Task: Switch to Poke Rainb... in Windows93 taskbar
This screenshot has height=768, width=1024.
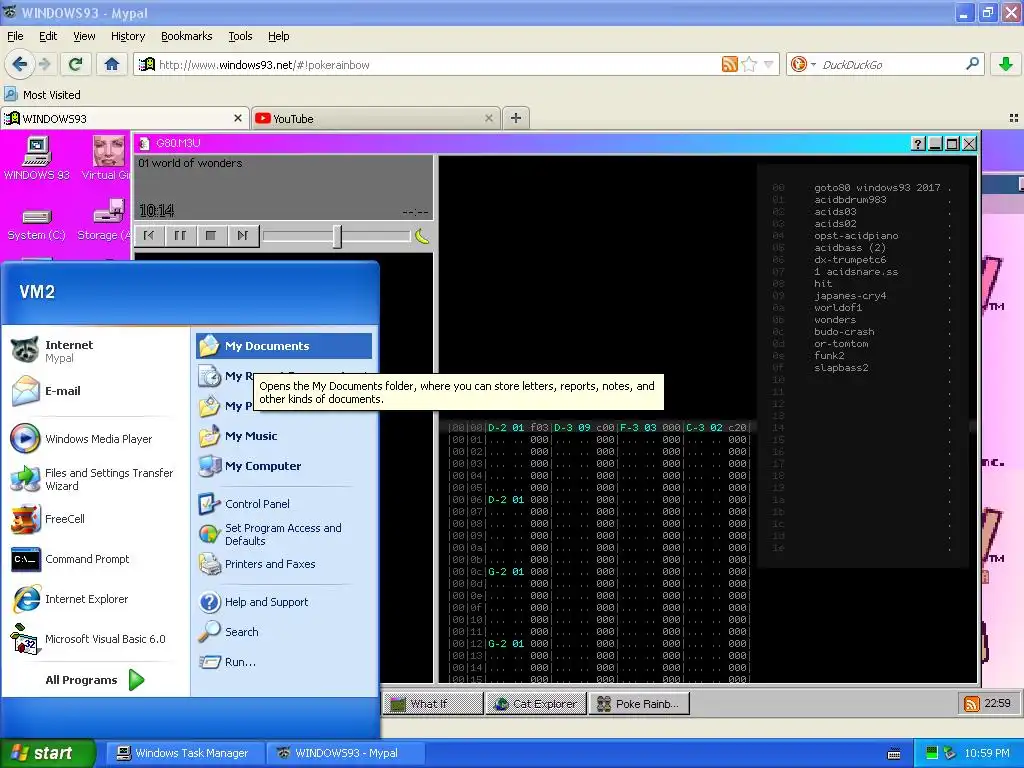Action: click(639, 703)
